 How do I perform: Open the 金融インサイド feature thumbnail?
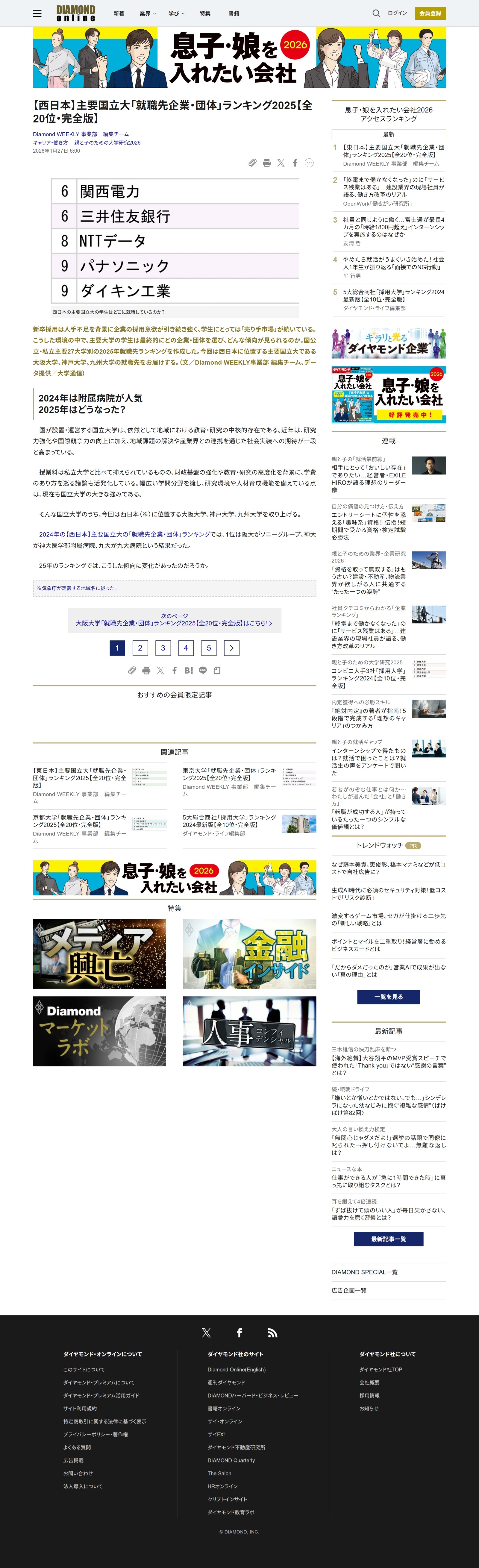pyautogui.click(x=250, y=953)
